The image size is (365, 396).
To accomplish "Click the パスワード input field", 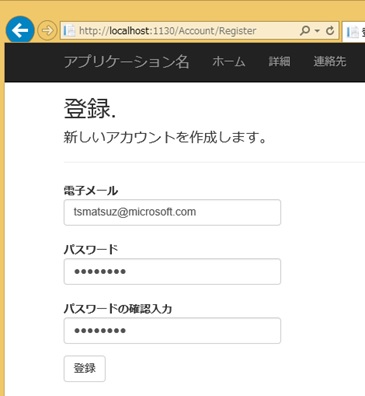I will (x=172, y=272).
